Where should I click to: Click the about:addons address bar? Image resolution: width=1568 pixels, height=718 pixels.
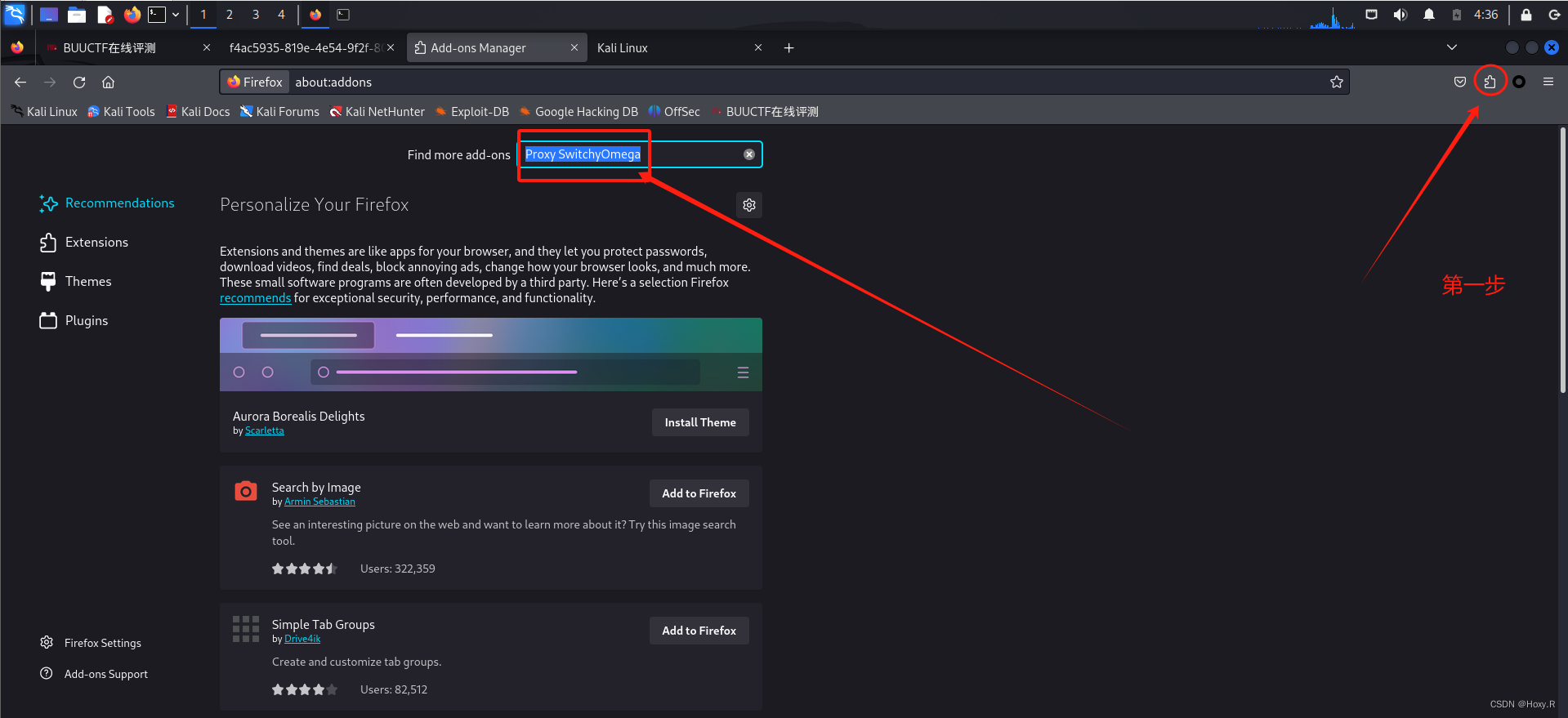pos(784,82)
